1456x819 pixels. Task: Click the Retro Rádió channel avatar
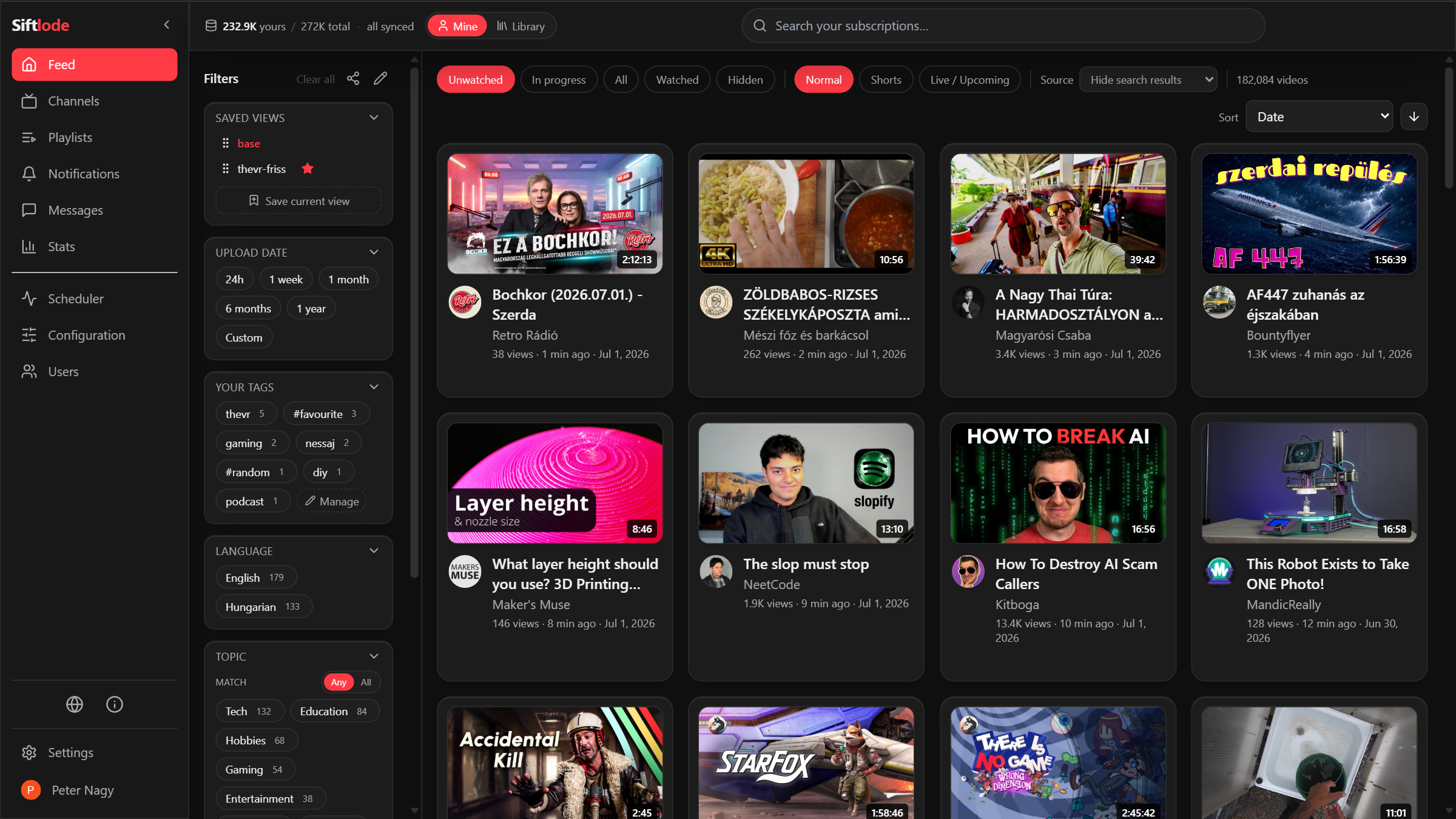click(x=465, y=302)
